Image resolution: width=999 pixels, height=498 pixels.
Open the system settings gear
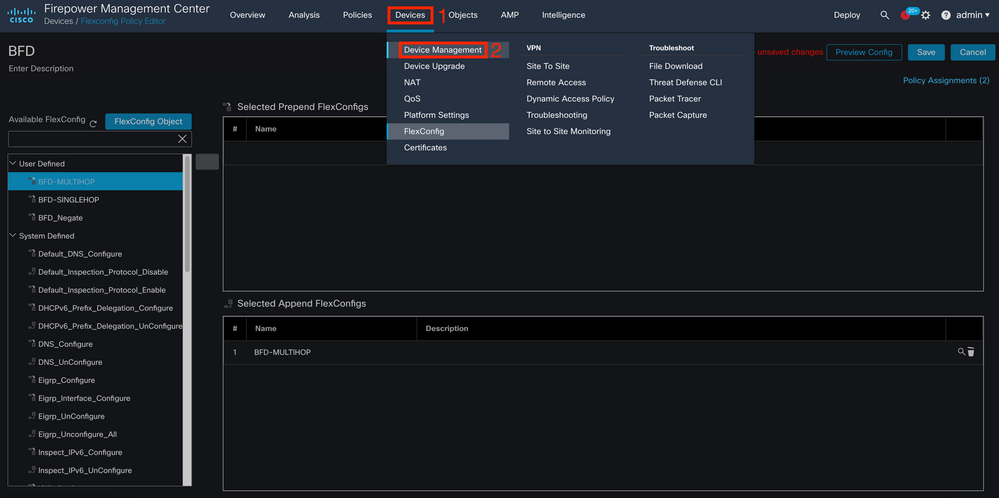click(926, 15)
